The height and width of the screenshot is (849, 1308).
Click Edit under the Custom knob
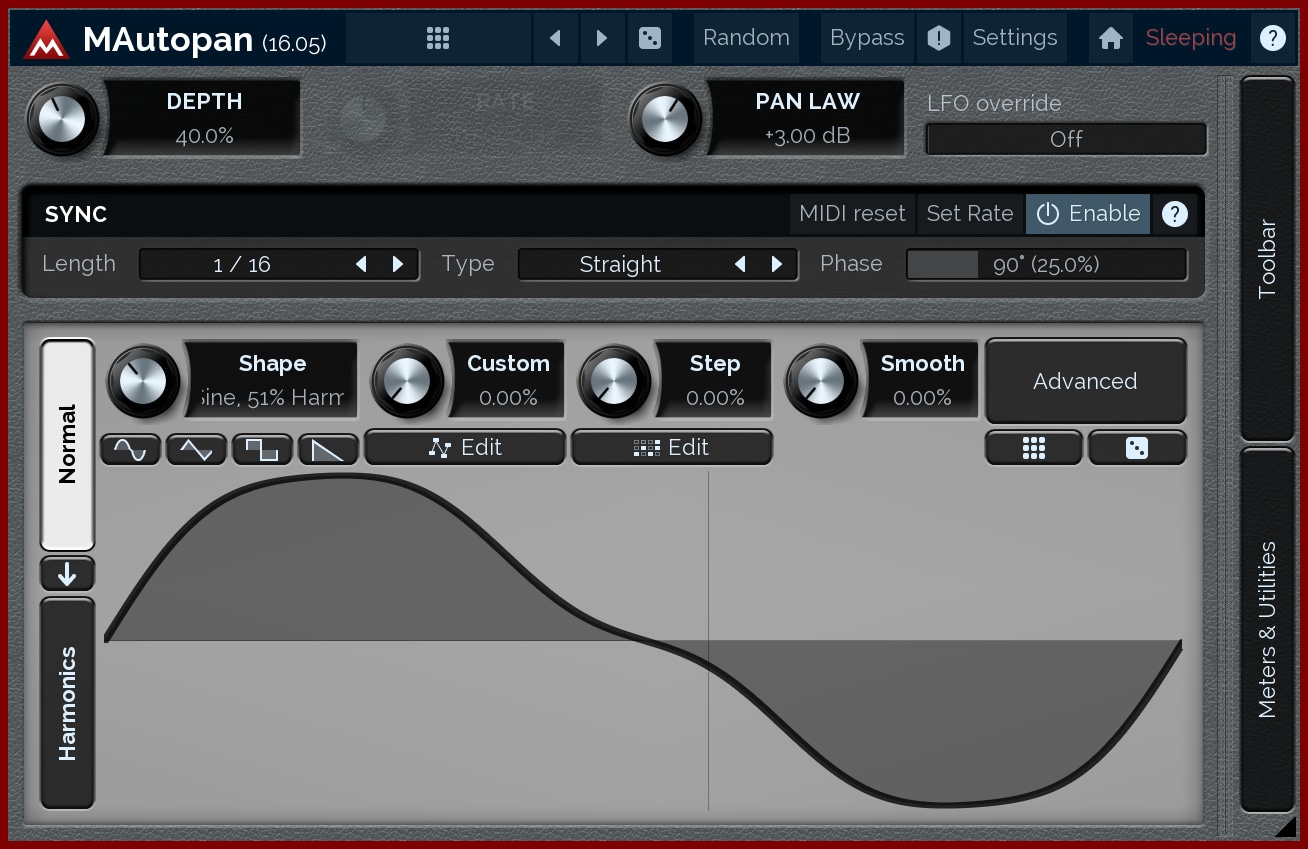pos(465,447)
